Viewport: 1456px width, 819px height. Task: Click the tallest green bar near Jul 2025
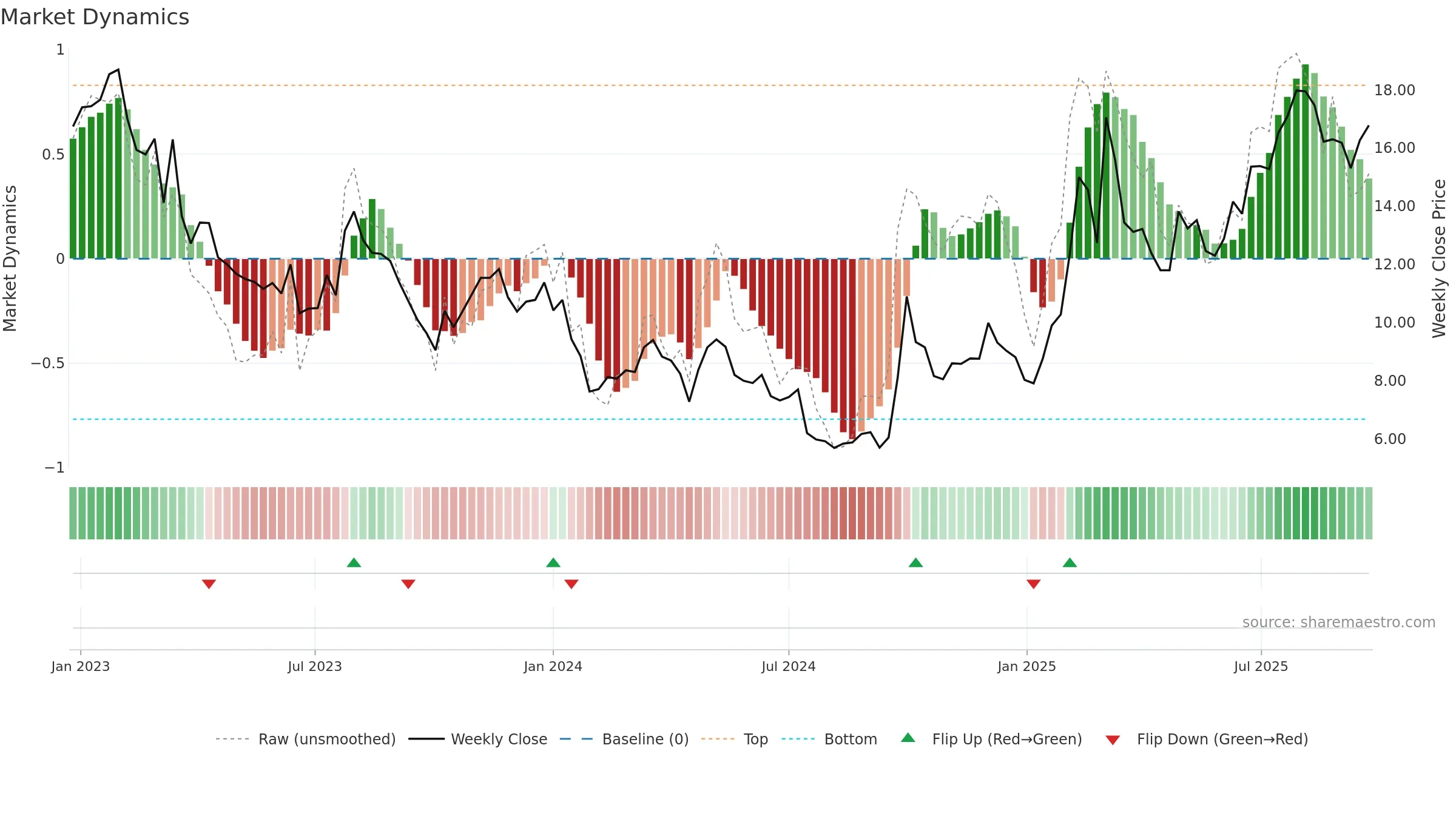click(1306, 161)
